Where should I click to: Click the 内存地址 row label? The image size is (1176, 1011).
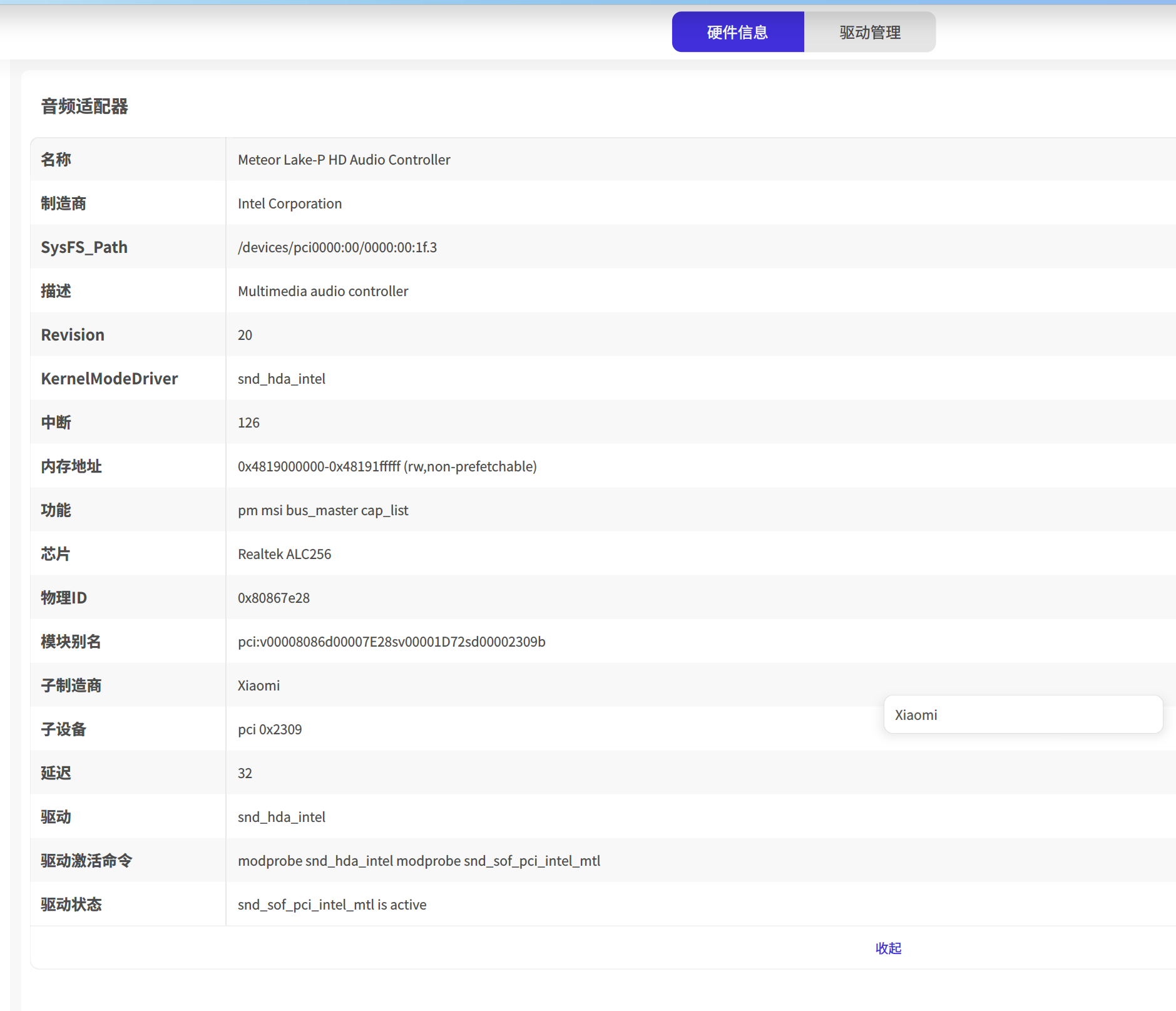tap(71, 466)
